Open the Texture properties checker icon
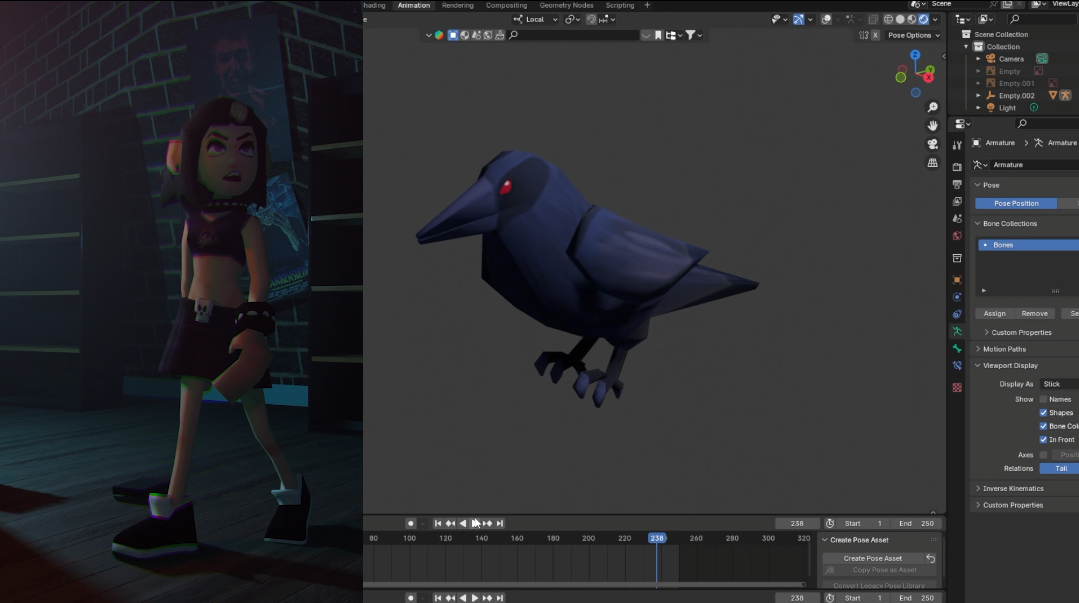 pyautogui.click(x=957, y=388)
